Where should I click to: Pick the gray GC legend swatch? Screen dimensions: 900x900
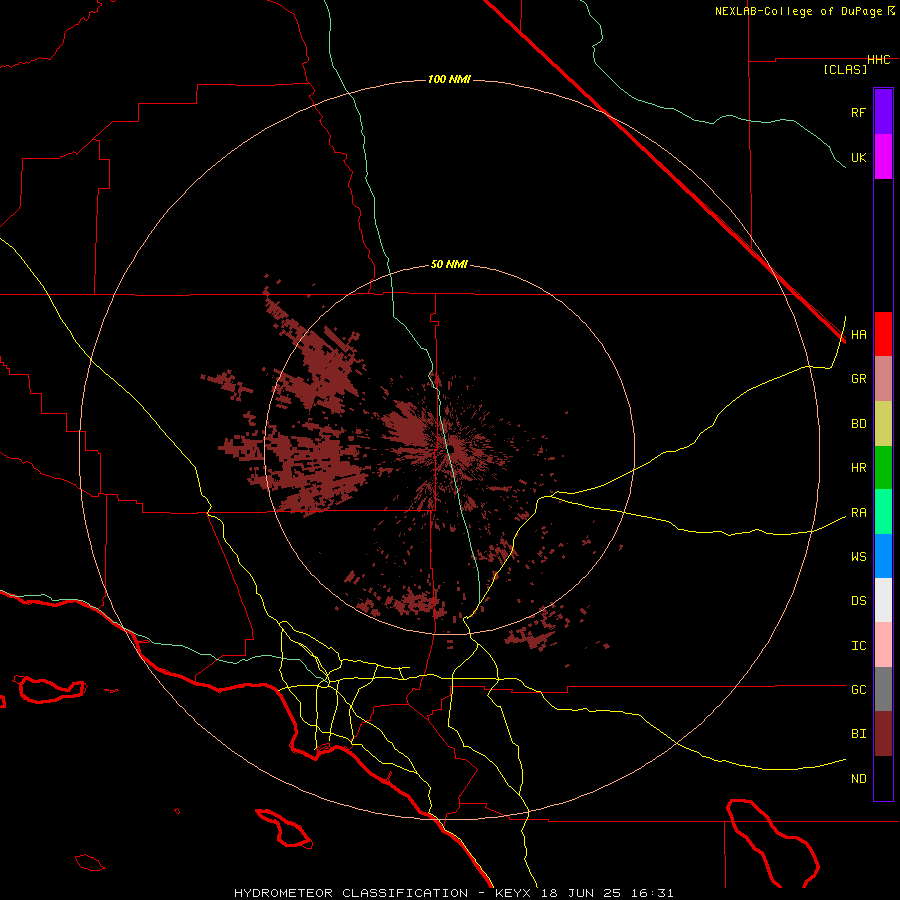883,689
